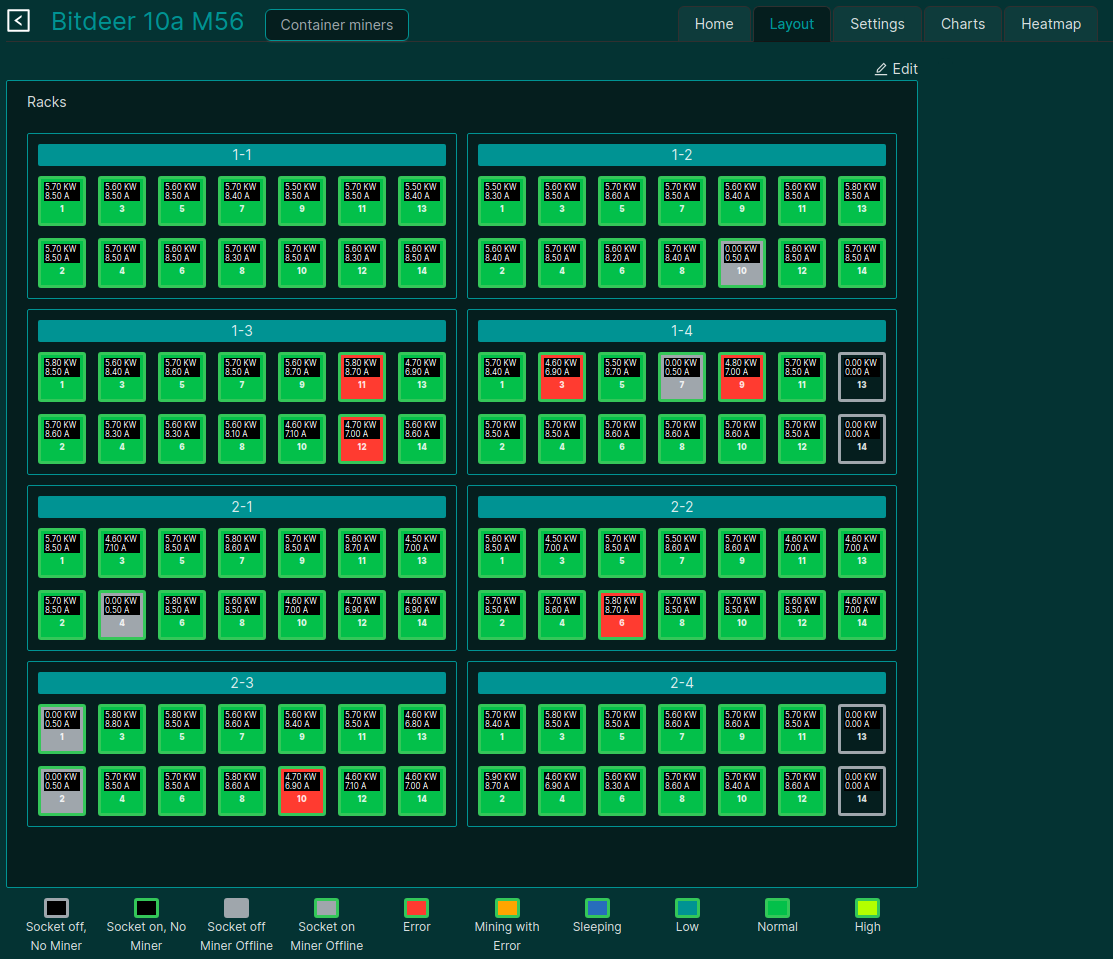Select rack header 2-2
This screenshot has width=1113, height=959.
tap(681, 507)
